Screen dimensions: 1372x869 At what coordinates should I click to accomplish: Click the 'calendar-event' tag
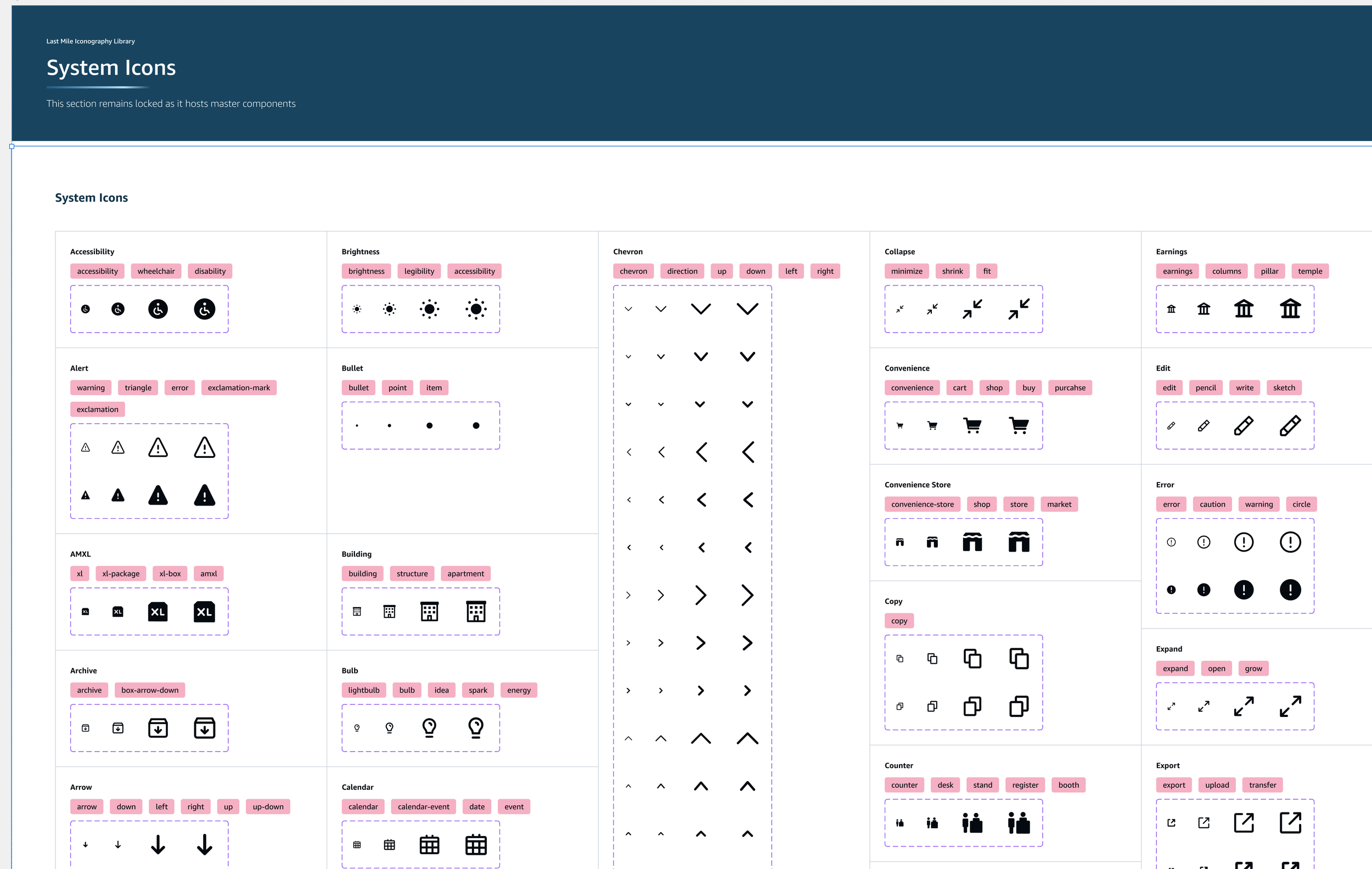click(x=423, y=806)
